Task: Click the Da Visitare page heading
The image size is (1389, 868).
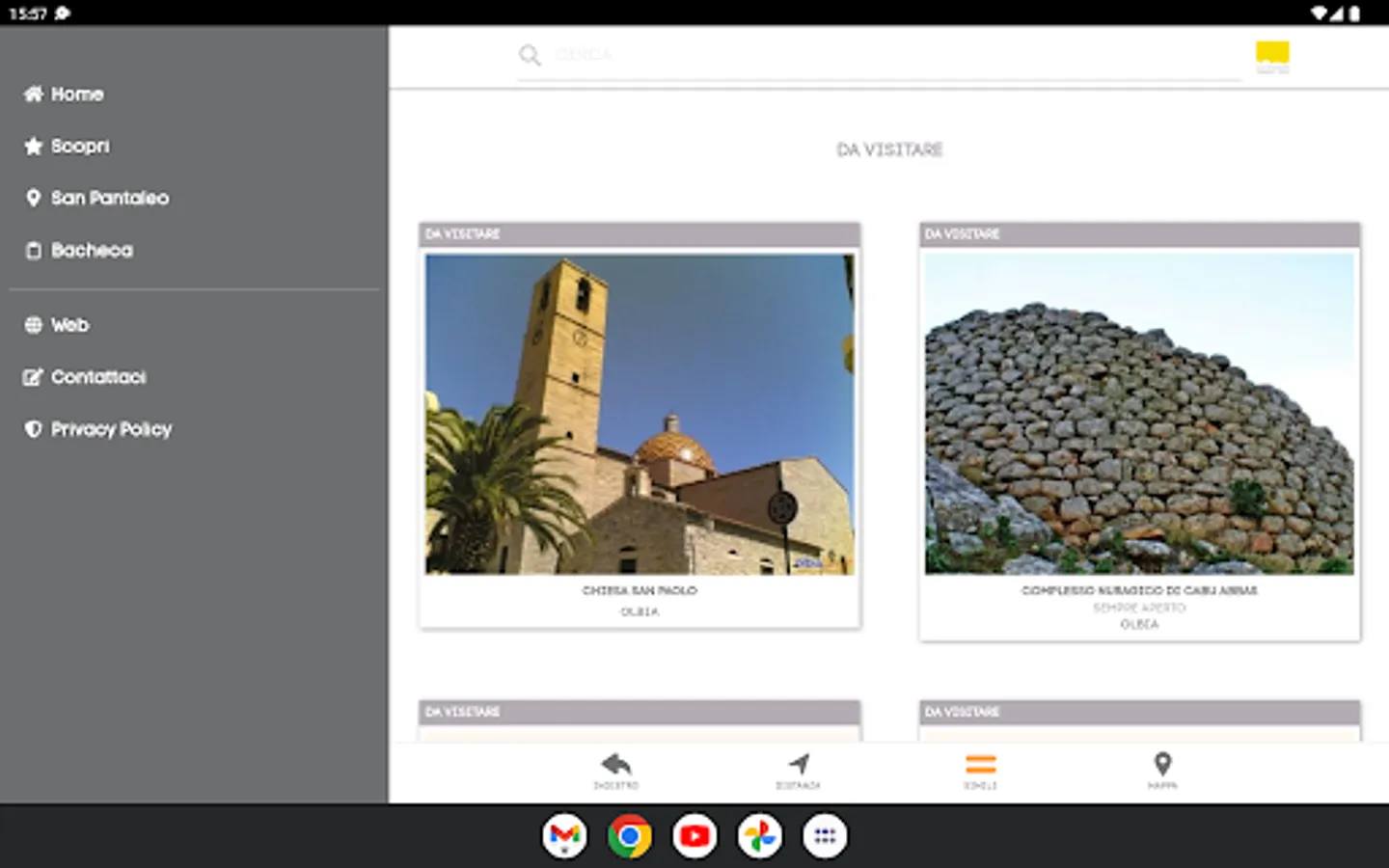Action: point(889,149)
